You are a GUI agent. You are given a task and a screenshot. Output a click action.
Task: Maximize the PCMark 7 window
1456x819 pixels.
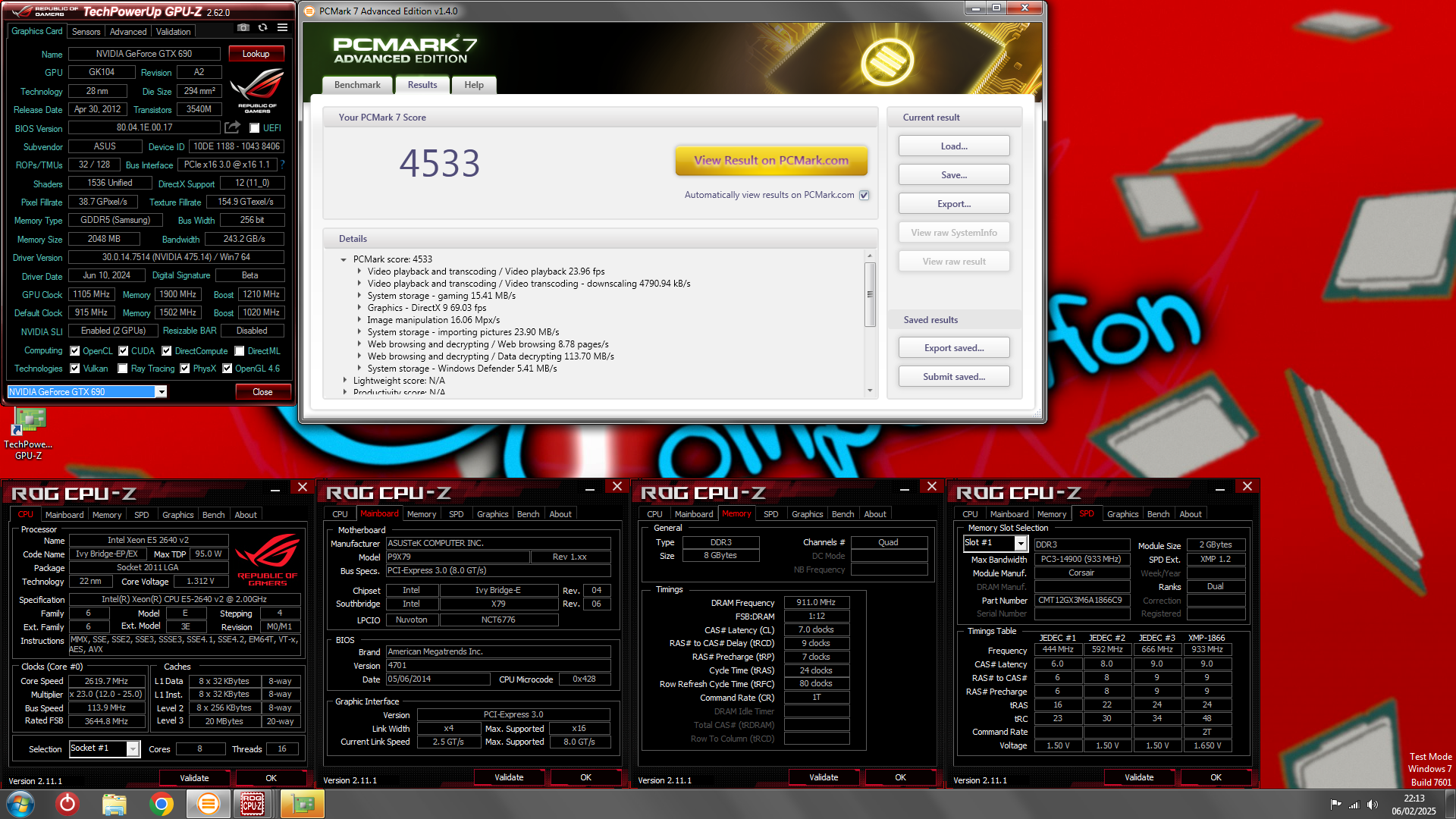click(996, 8)
